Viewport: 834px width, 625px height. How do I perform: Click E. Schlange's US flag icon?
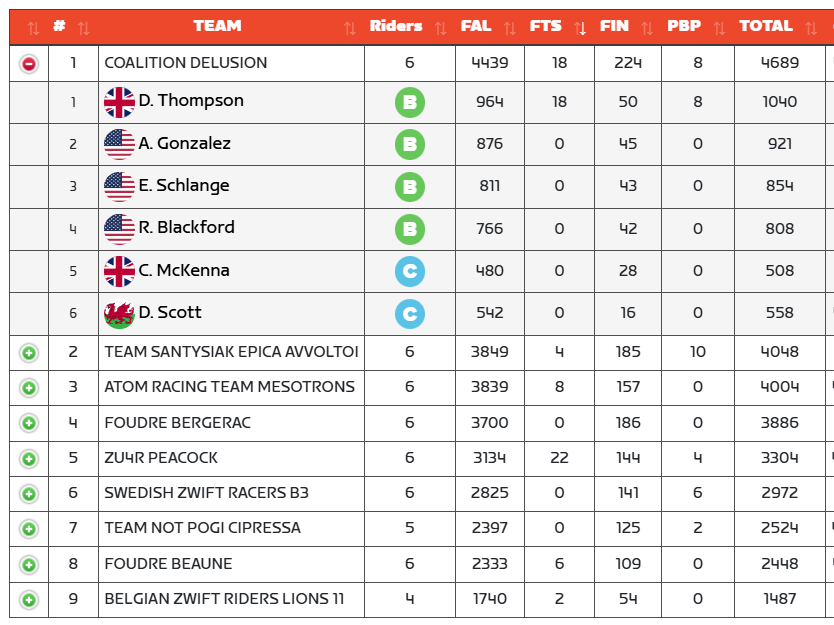pos(119,187)
